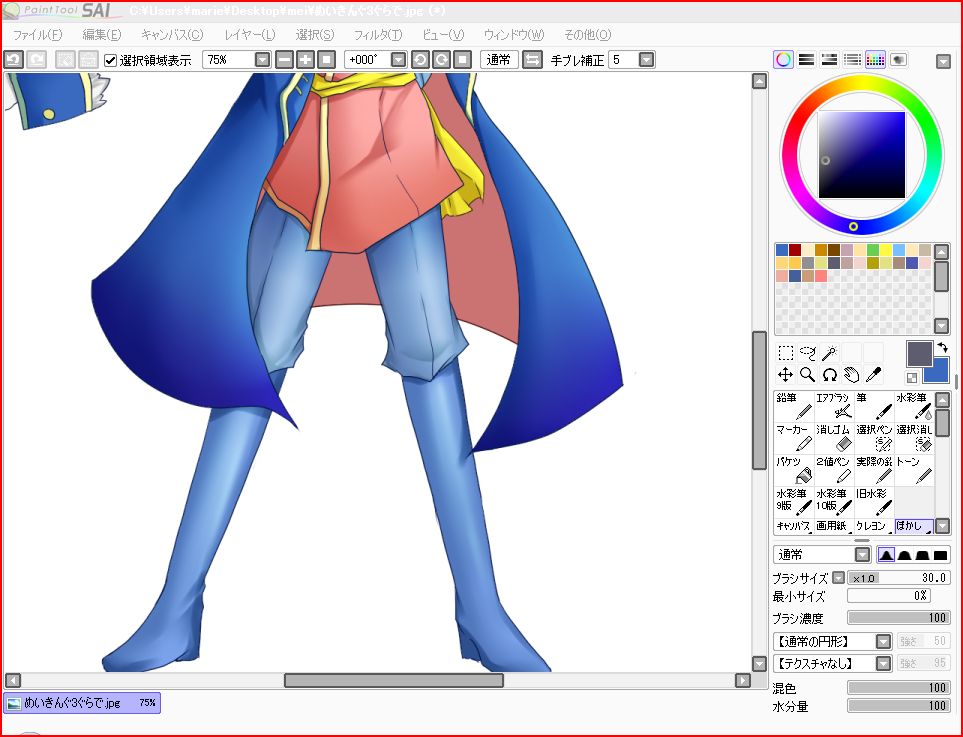Choose the バケツ bucket fill tool

coord(793,470)
